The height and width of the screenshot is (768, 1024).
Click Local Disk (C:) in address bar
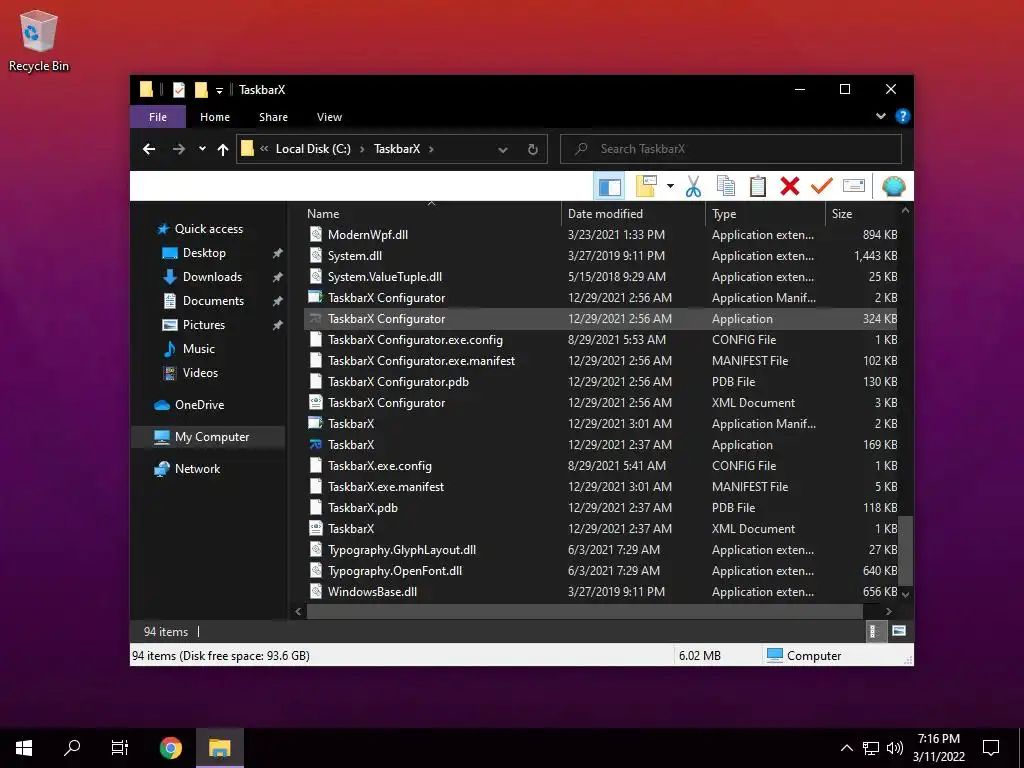pos(313,149)
